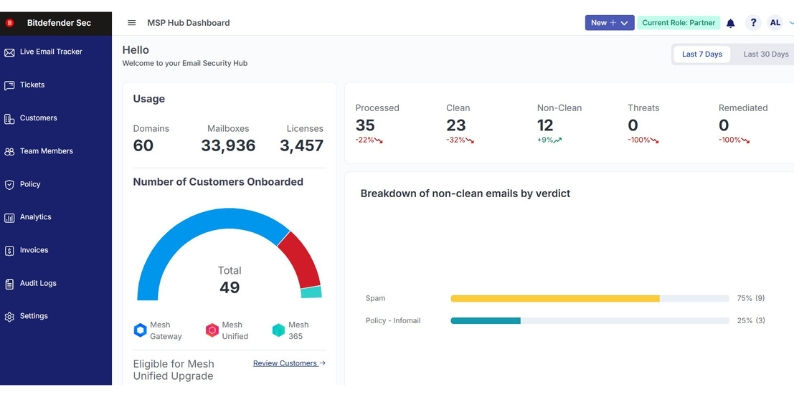Open the AL user account menu
800x400 pixels.
point(779,23)
